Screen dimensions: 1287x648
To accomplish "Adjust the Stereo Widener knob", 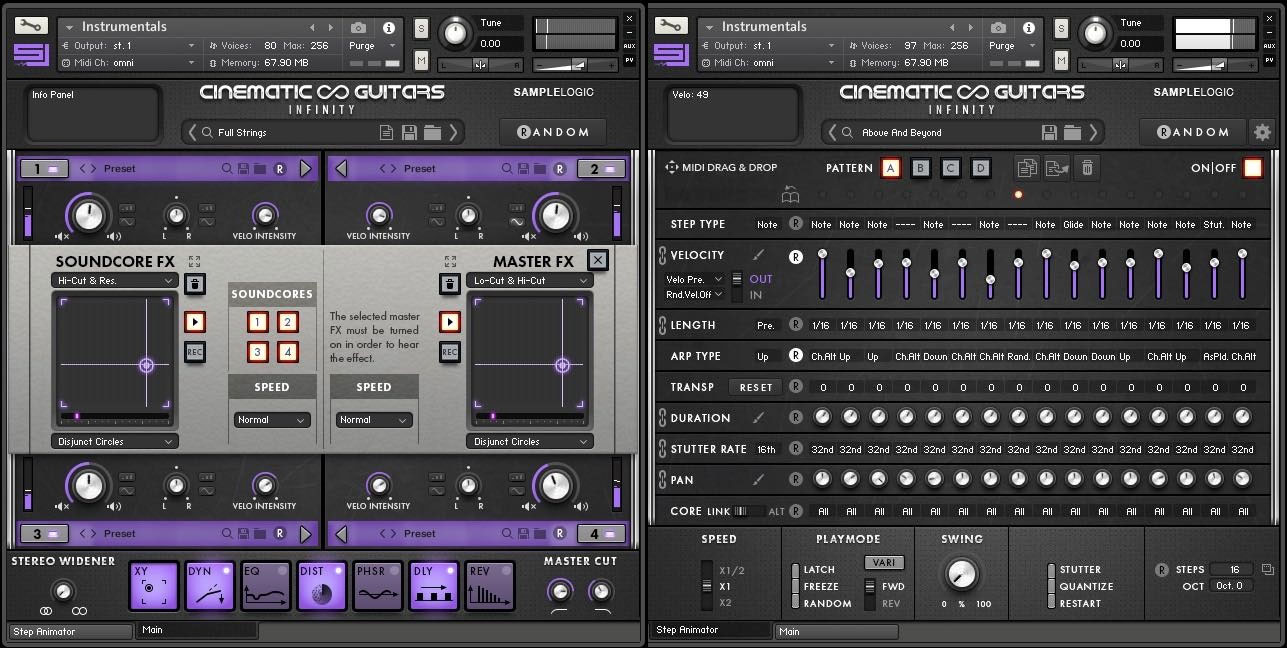I will point(63,591).
